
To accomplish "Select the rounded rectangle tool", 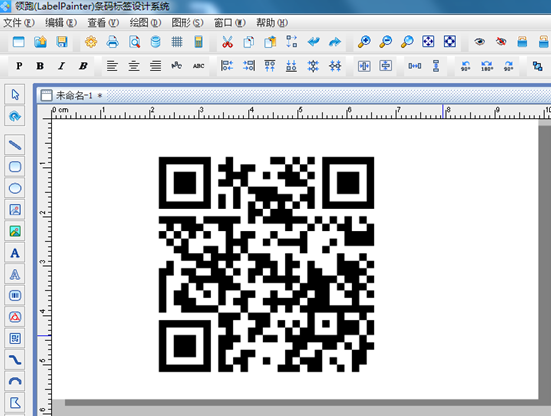I will 15,166.
